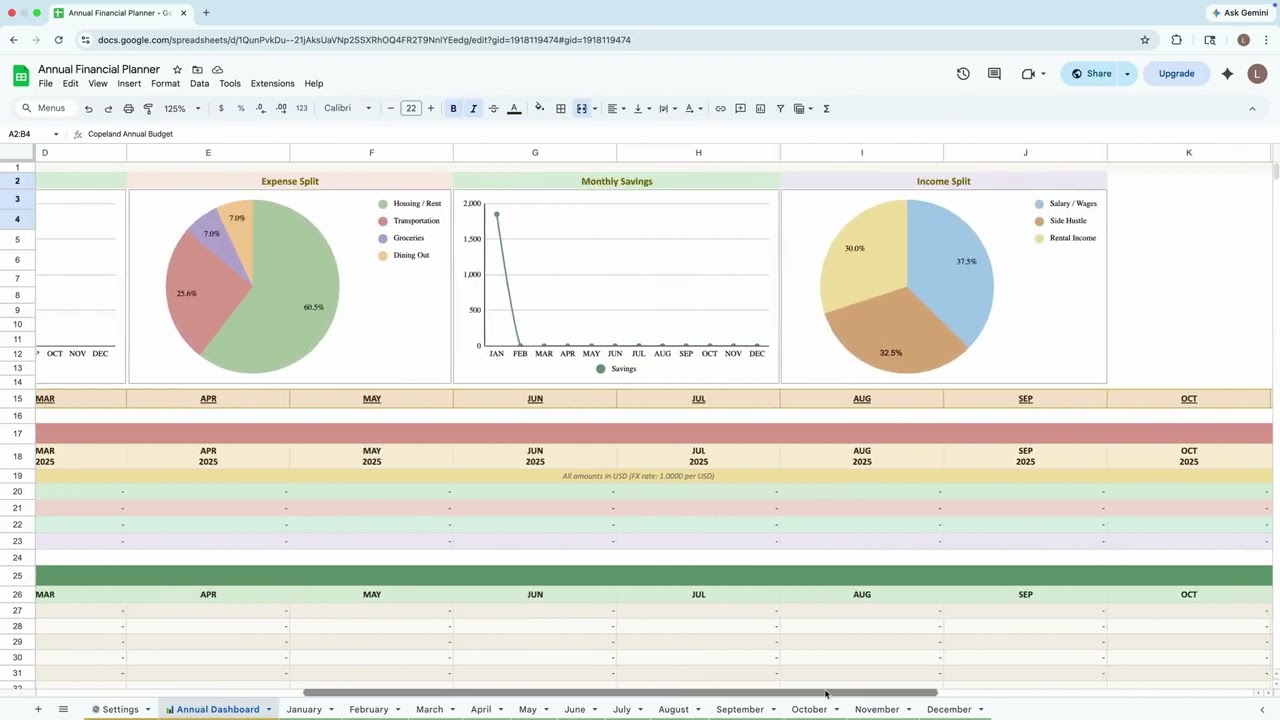Click the font size 22 field
Screen dimensions: 1280x720
pyautogui.click(x=411, y=109)
